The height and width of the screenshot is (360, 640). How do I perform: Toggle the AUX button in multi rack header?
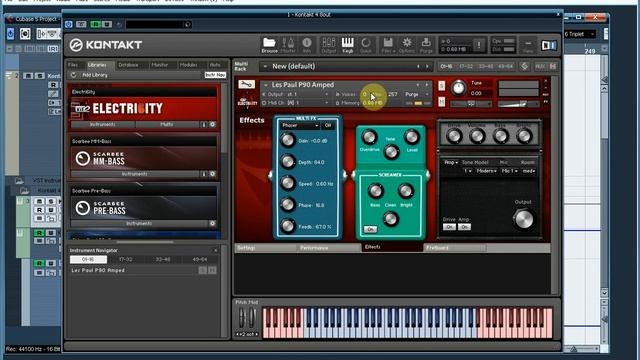pos(540,66)
